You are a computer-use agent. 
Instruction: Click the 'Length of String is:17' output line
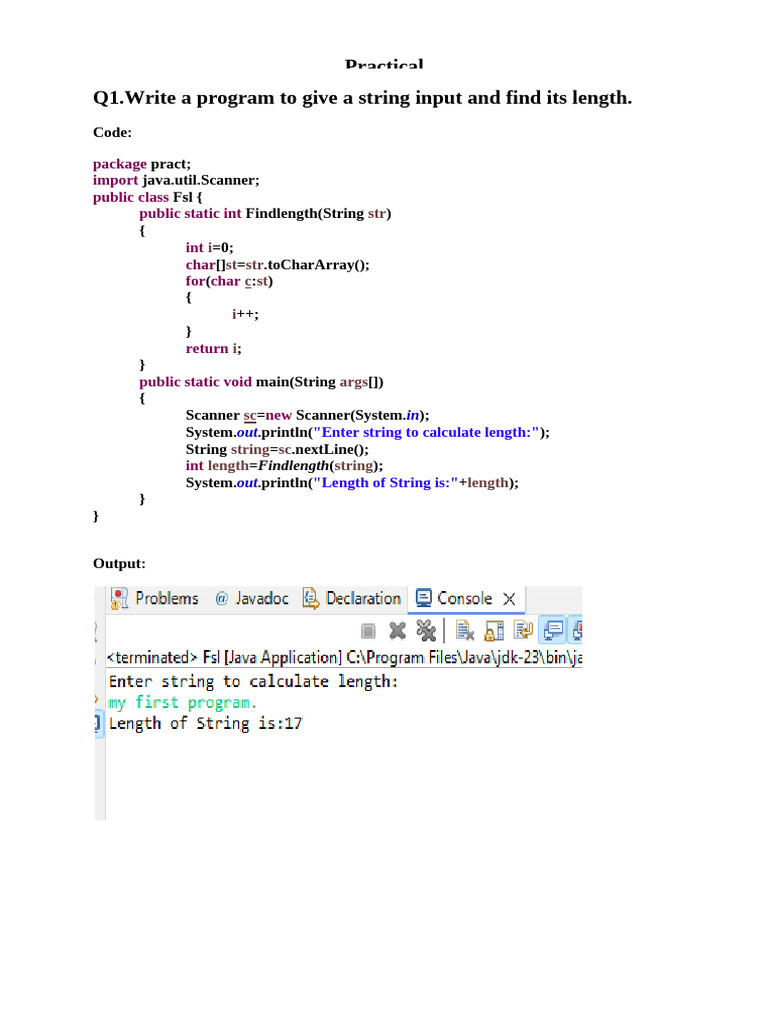pyautogui.click(x=205, y=723)
